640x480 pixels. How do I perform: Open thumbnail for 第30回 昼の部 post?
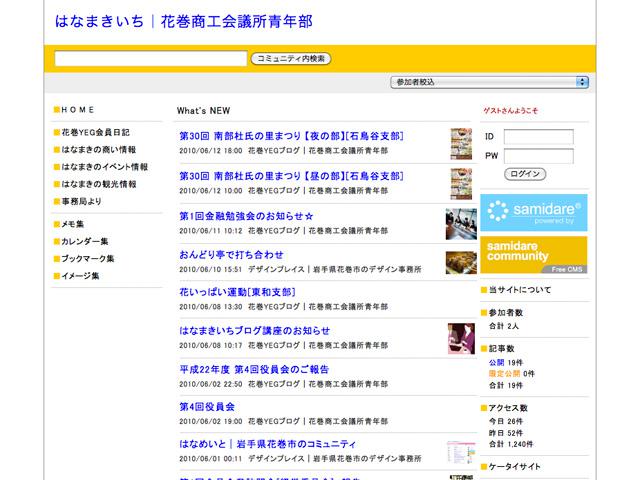pos(461,182)
